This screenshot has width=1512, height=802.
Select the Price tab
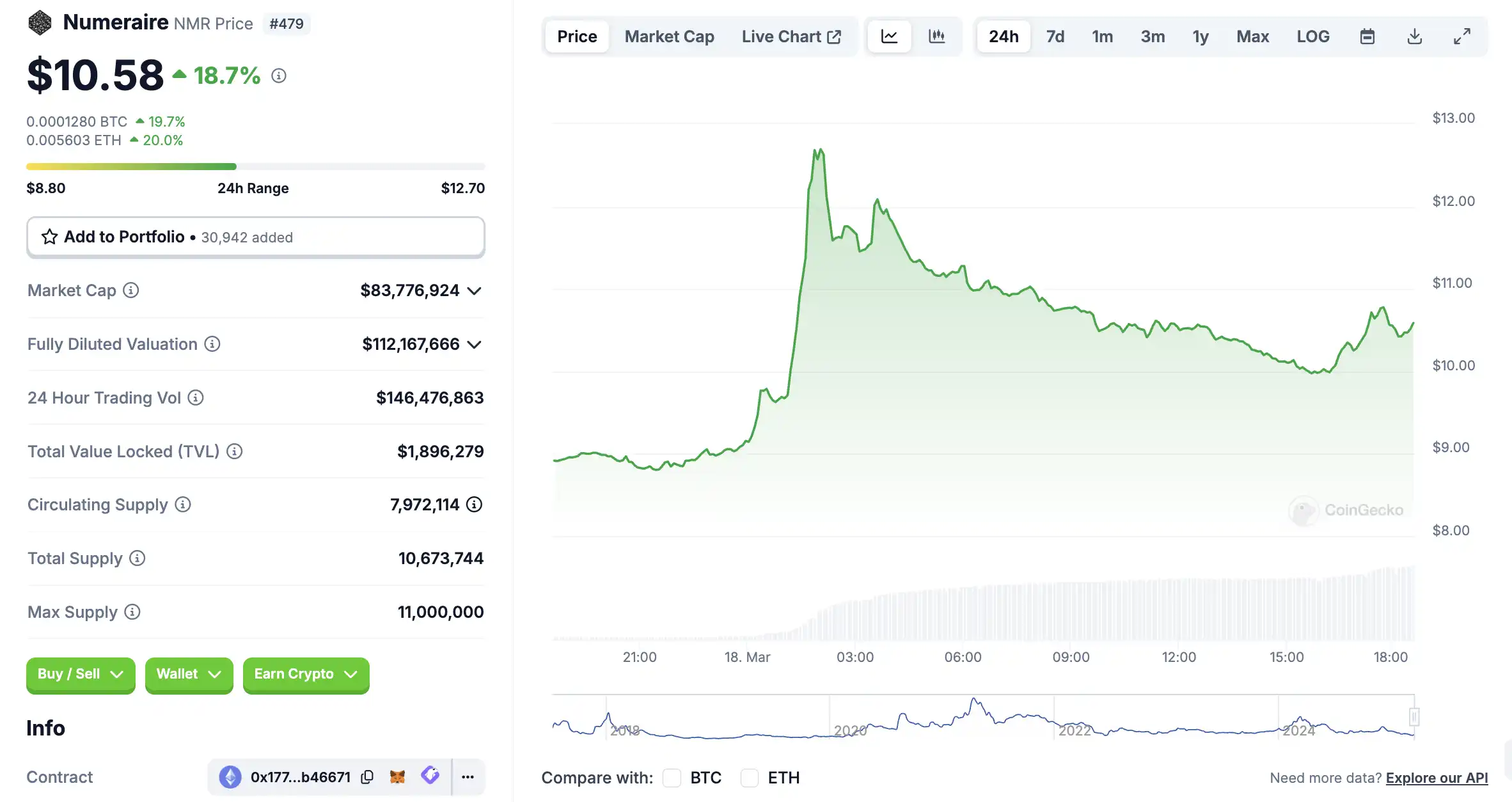pos(577,36)
